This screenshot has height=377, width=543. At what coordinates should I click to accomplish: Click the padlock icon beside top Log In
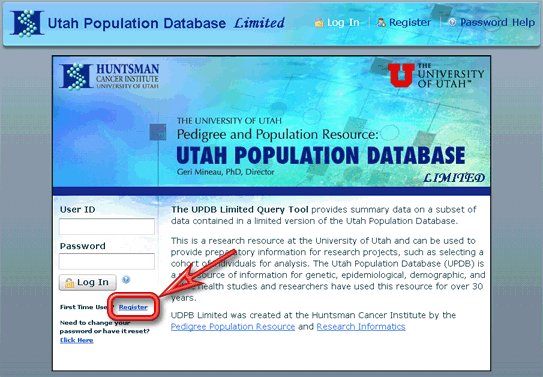click(319, 23)
